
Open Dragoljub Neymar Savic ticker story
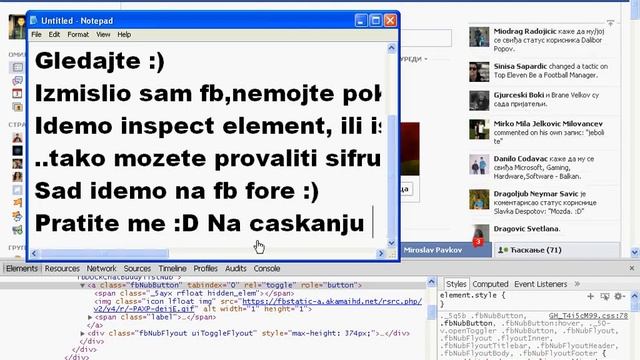coord(543,202)
